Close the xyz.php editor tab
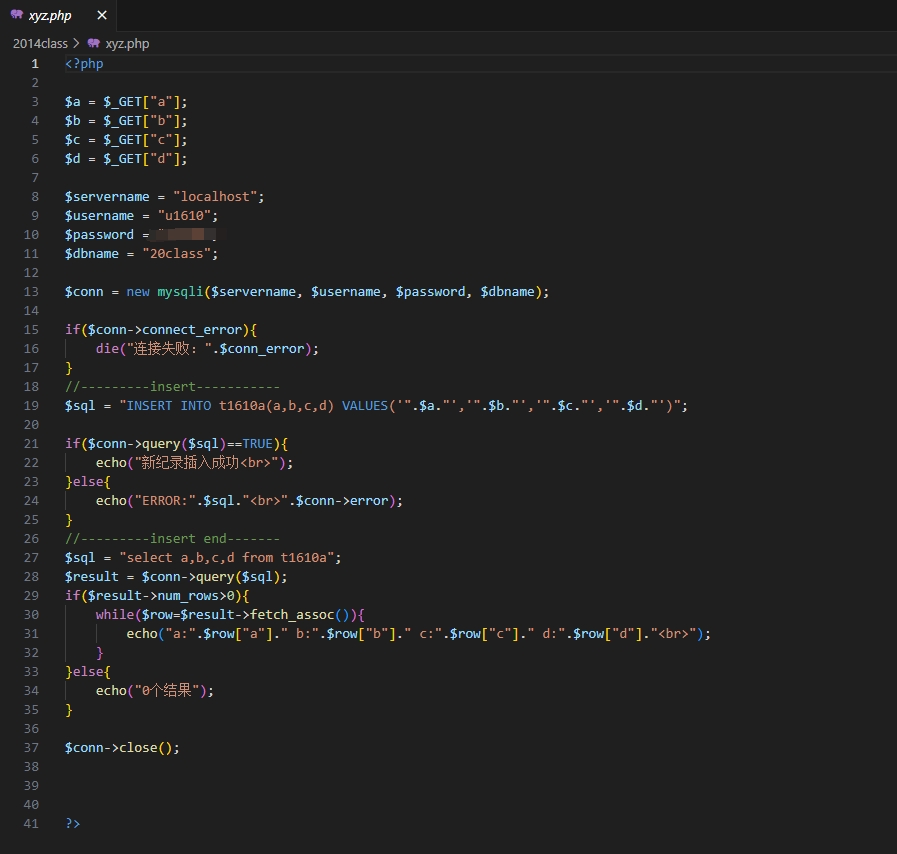Screen dimensions: 897x854 pyautogui.click(x=101, y=16)
